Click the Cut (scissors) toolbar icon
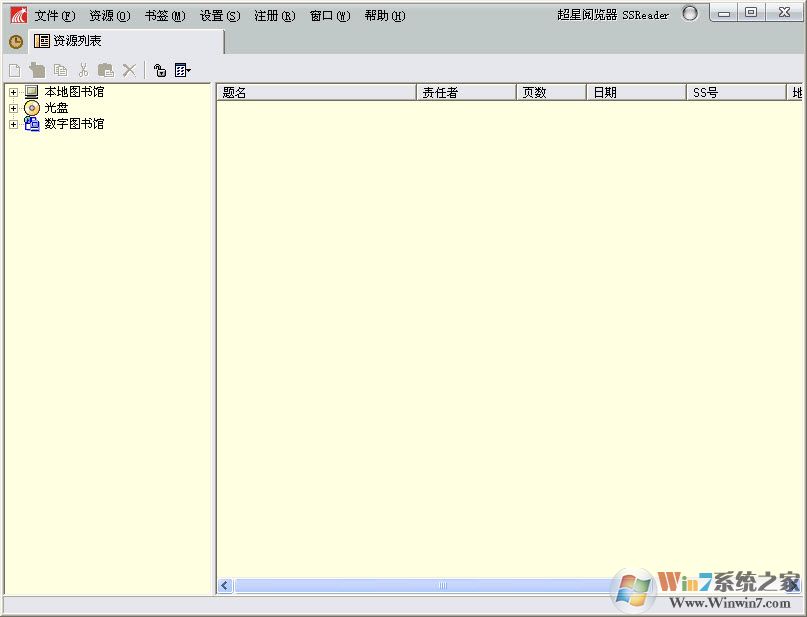This screenshot has height=617, width=807. click(83, 70)
